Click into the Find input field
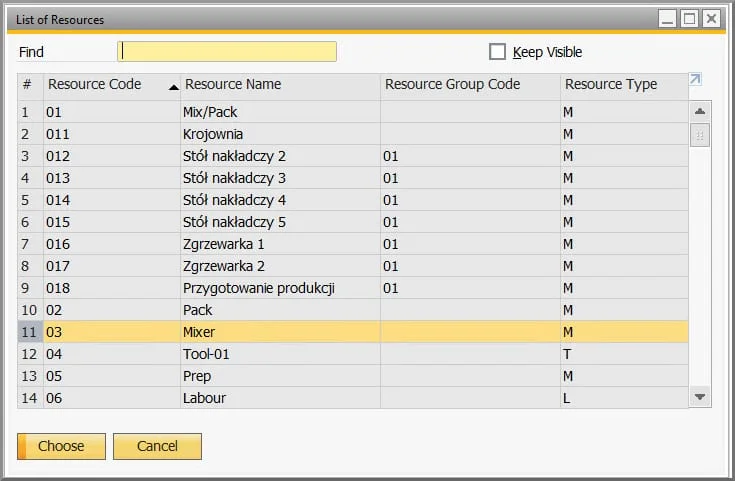This screenshot has width=735, height=481. (227, 52)
